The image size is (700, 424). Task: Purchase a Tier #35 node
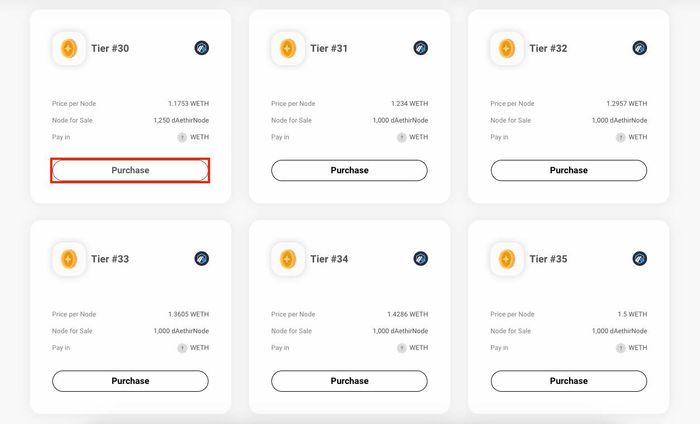click(x=569, y=381)
